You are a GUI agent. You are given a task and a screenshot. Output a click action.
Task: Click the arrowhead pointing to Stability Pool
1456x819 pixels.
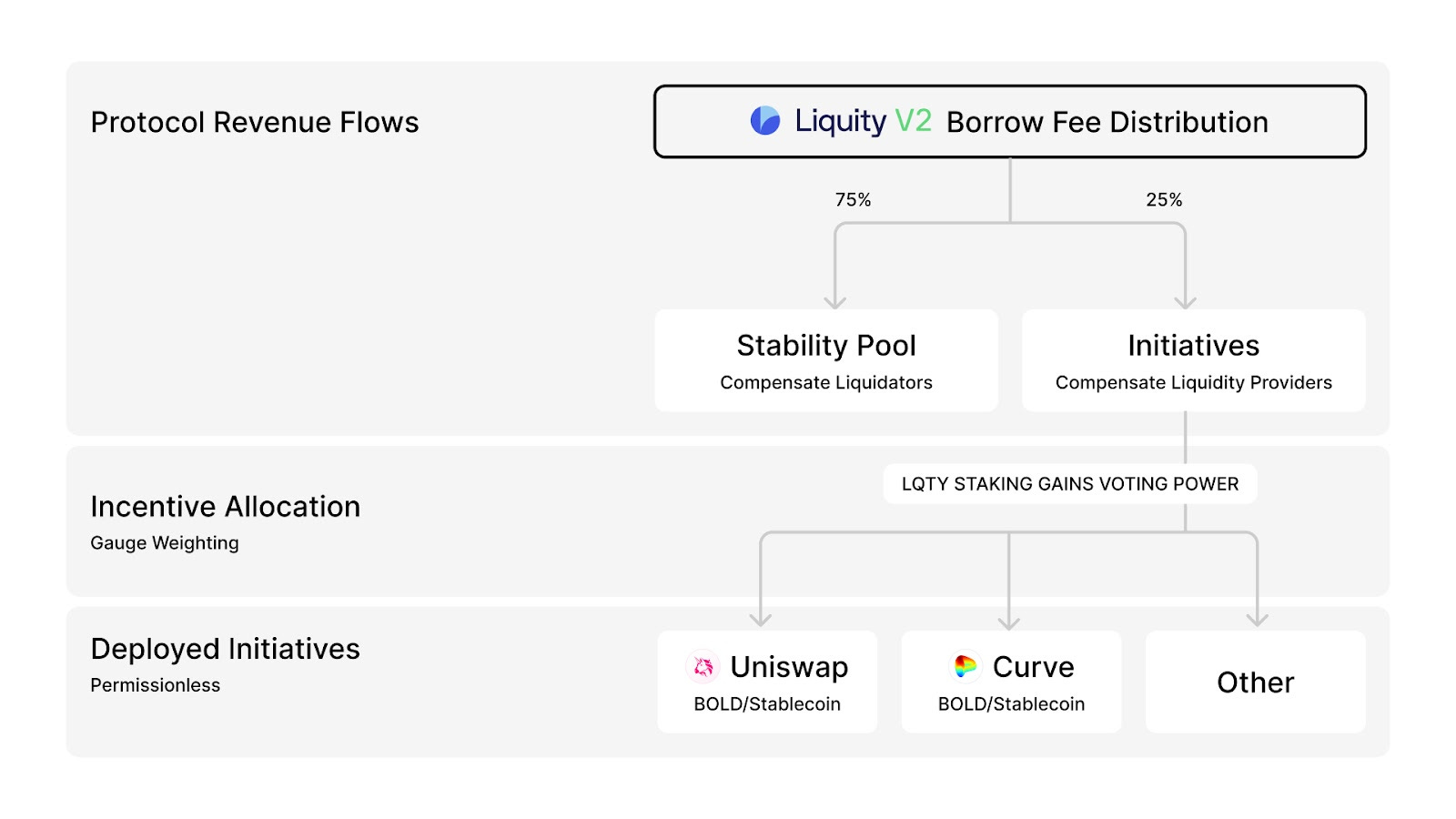click(x=835, y=301)
